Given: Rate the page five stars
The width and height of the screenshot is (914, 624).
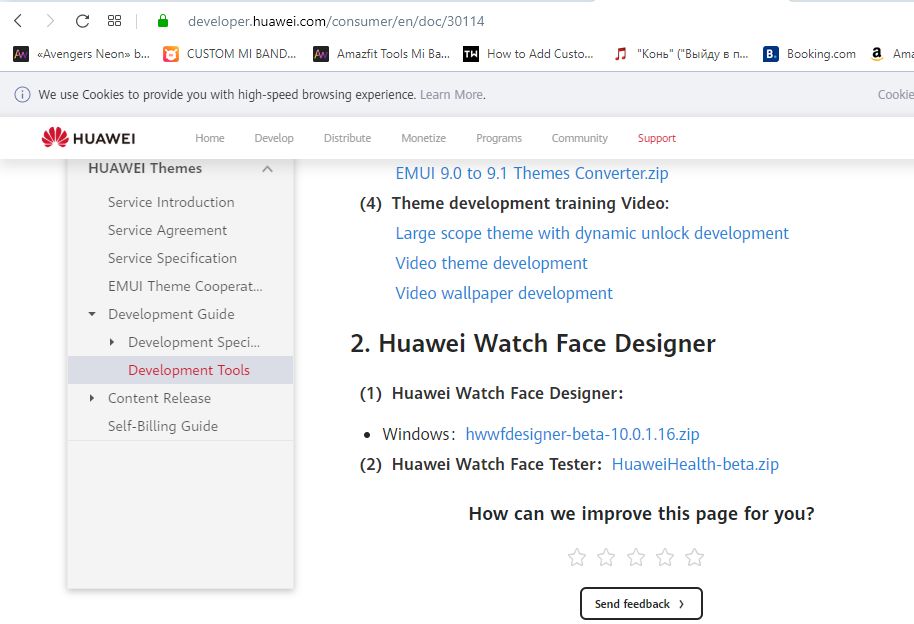Looking at the screenshot, I should pos(694,558).
